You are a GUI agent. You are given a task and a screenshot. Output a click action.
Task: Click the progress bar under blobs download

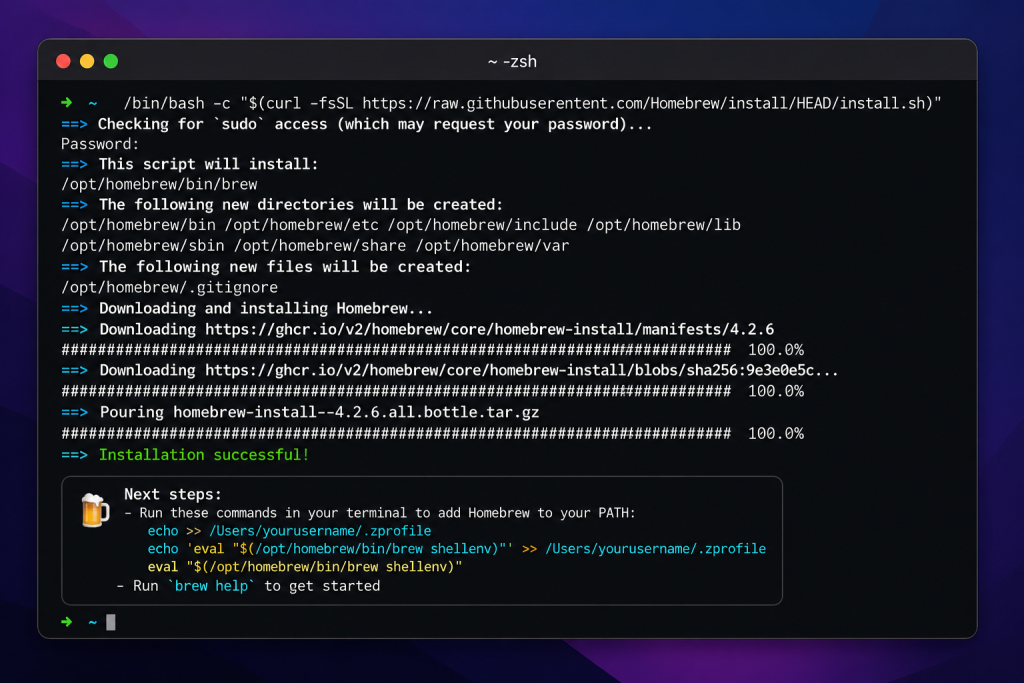tap(396, 391)
